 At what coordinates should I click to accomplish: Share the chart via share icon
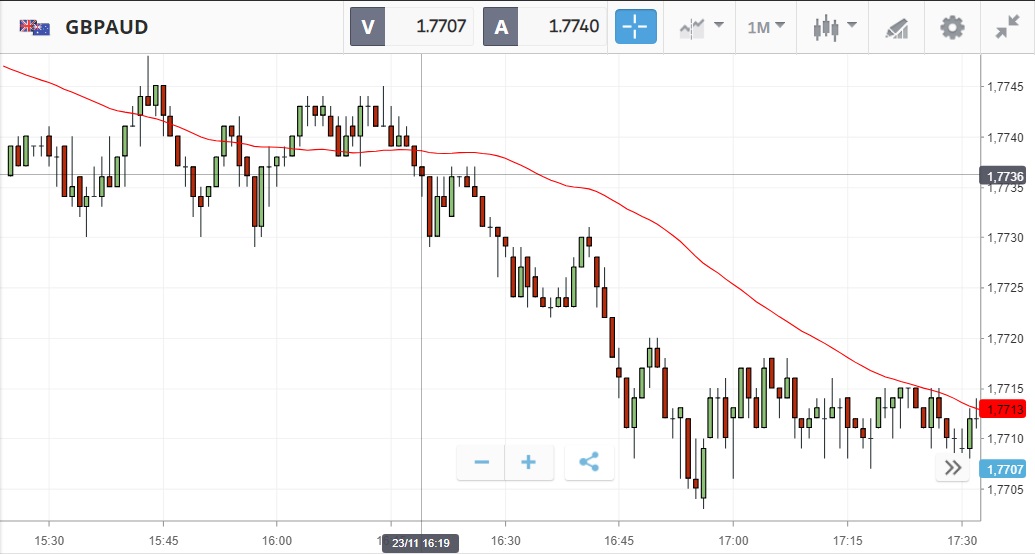point(589,462)
